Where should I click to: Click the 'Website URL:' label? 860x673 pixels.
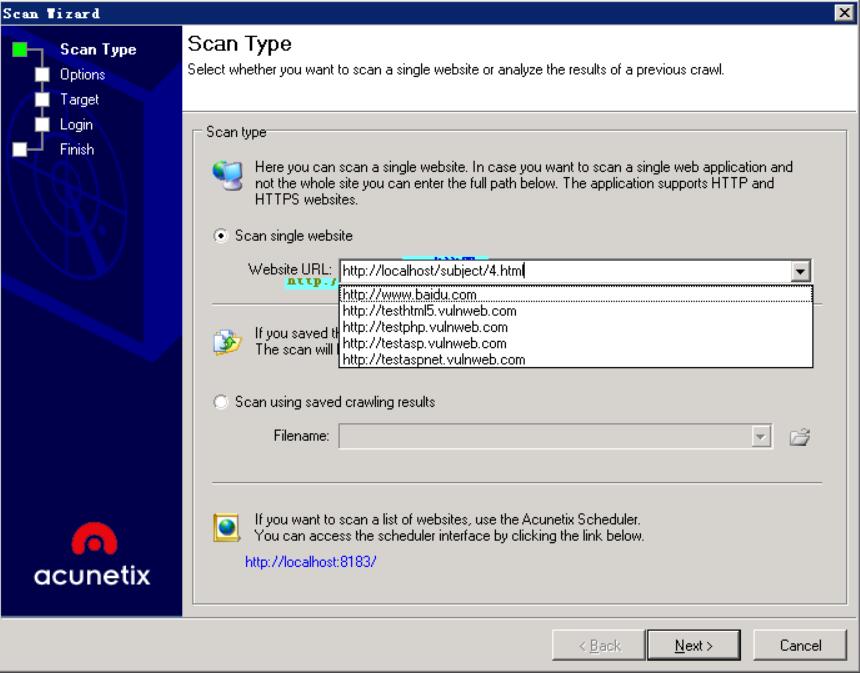(x=290, y=269)
